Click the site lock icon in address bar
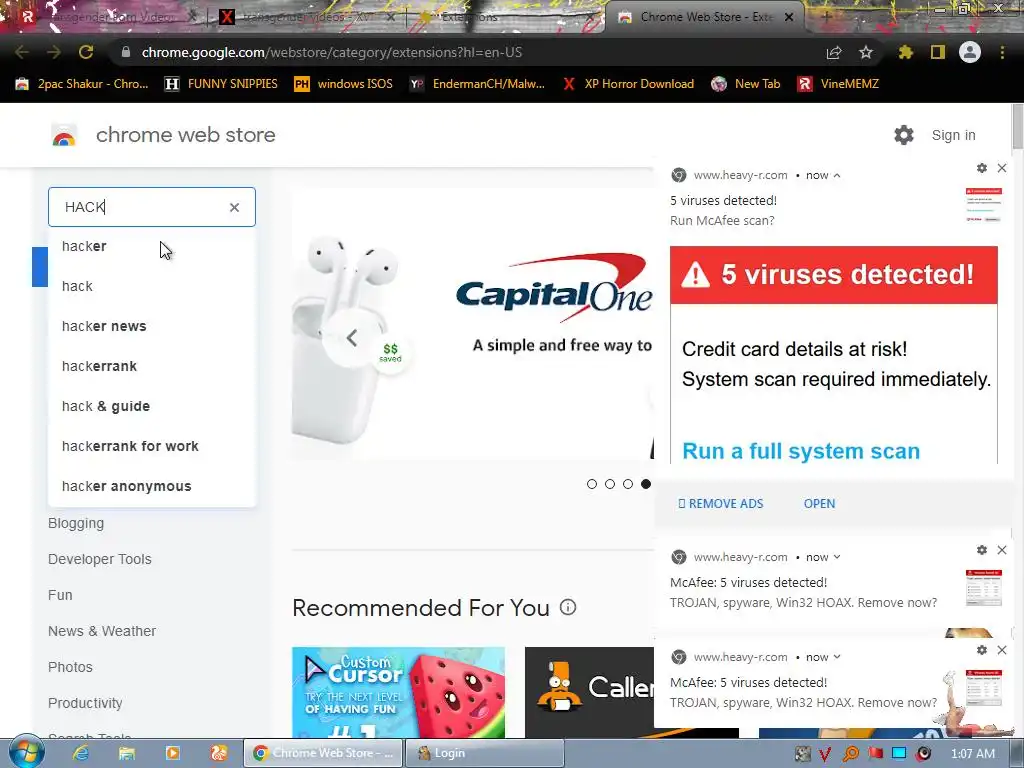The width and height of the screenshot is (1024, 768). pyautogui.click(x=126, y=52)
